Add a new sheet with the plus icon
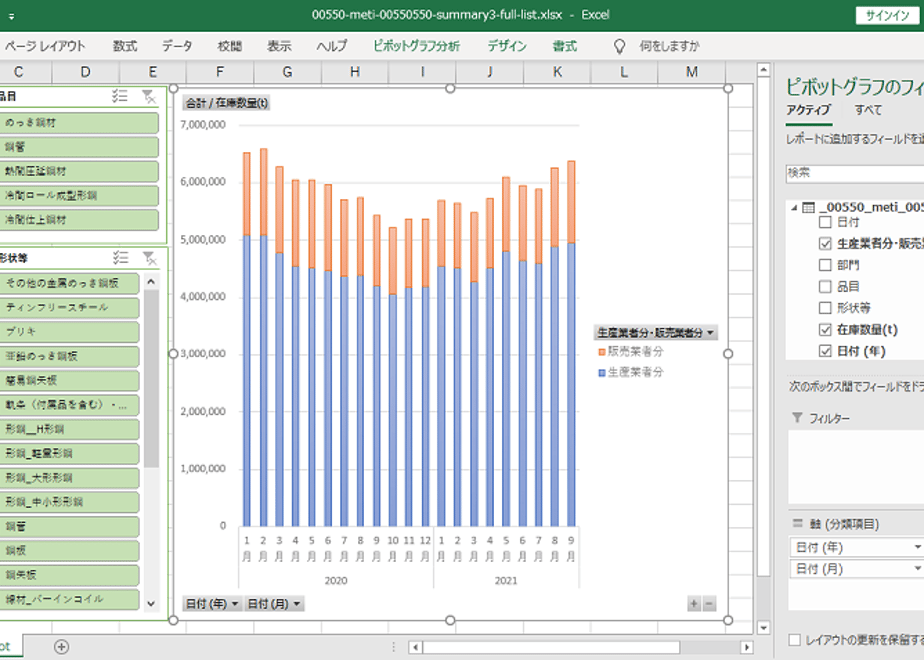The width and height of the screenshot is (924, 660). coord(61,646)
